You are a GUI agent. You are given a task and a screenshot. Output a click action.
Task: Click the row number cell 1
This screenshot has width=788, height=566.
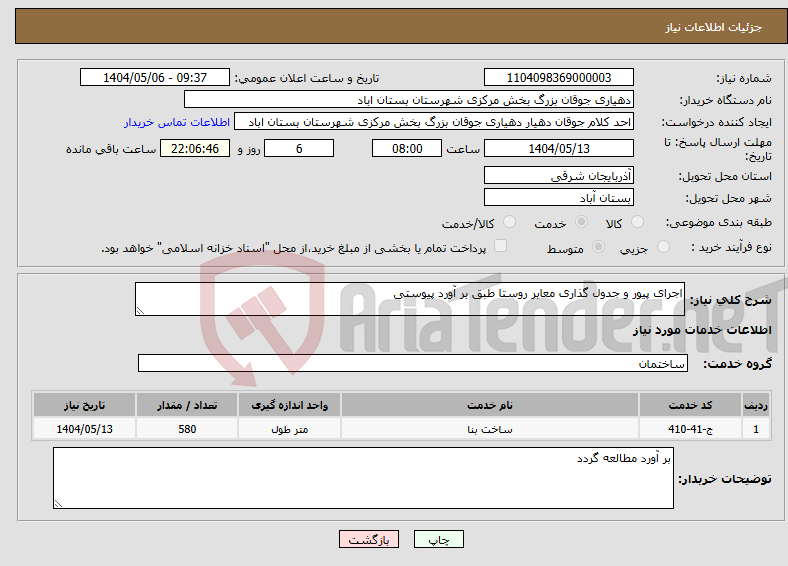[x=756, y=429]
